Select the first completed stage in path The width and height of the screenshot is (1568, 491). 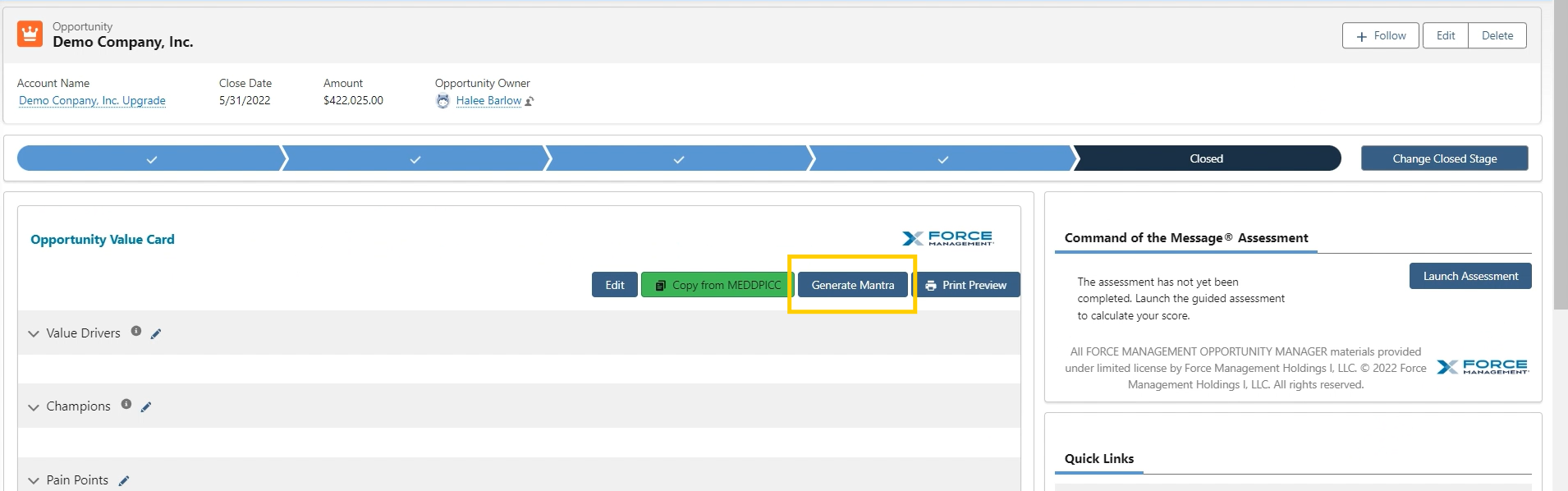151,158
